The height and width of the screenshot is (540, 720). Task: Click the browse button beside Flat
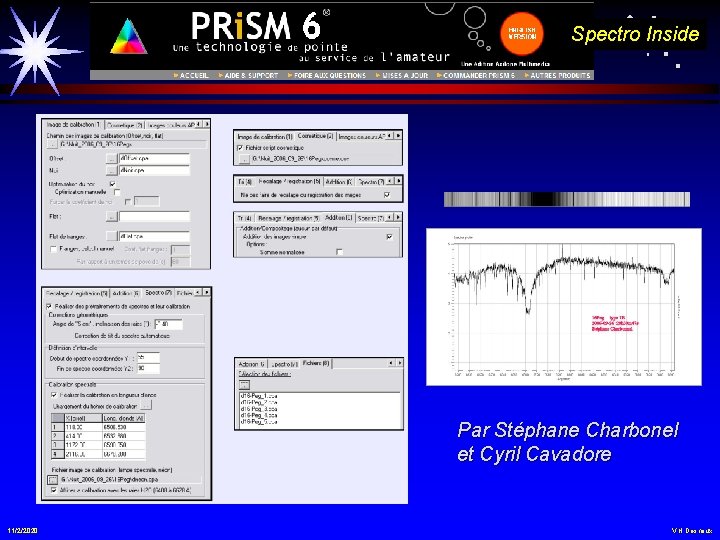(111, 216)
